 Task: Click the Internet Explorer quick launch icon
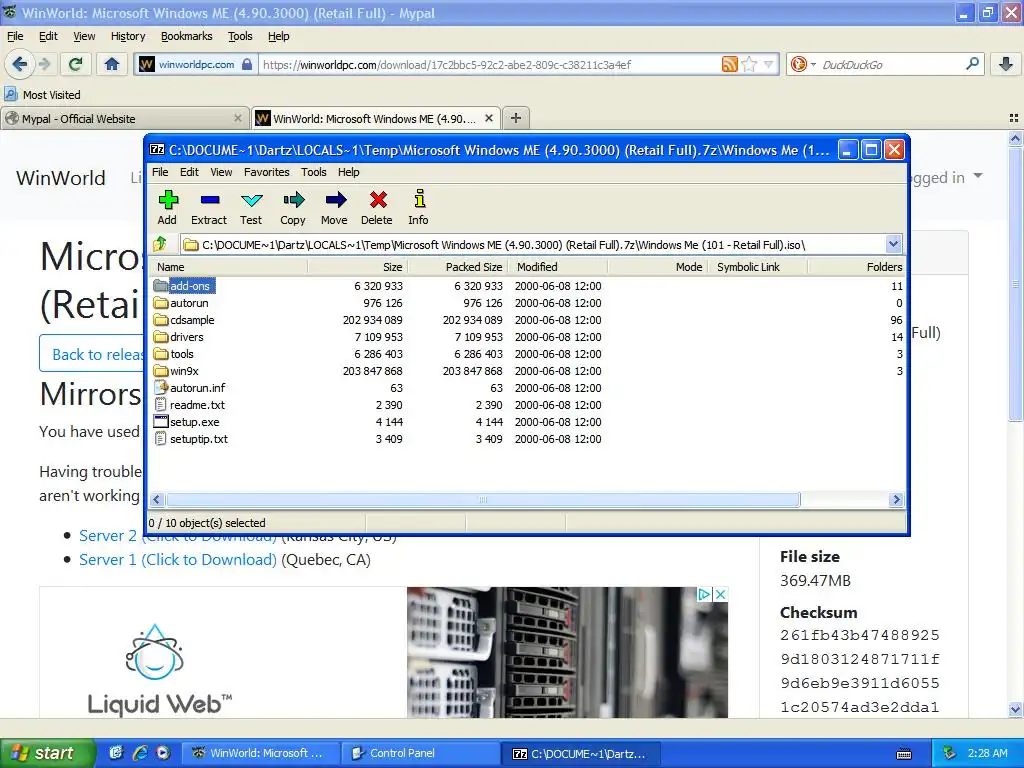pos(140,752)
